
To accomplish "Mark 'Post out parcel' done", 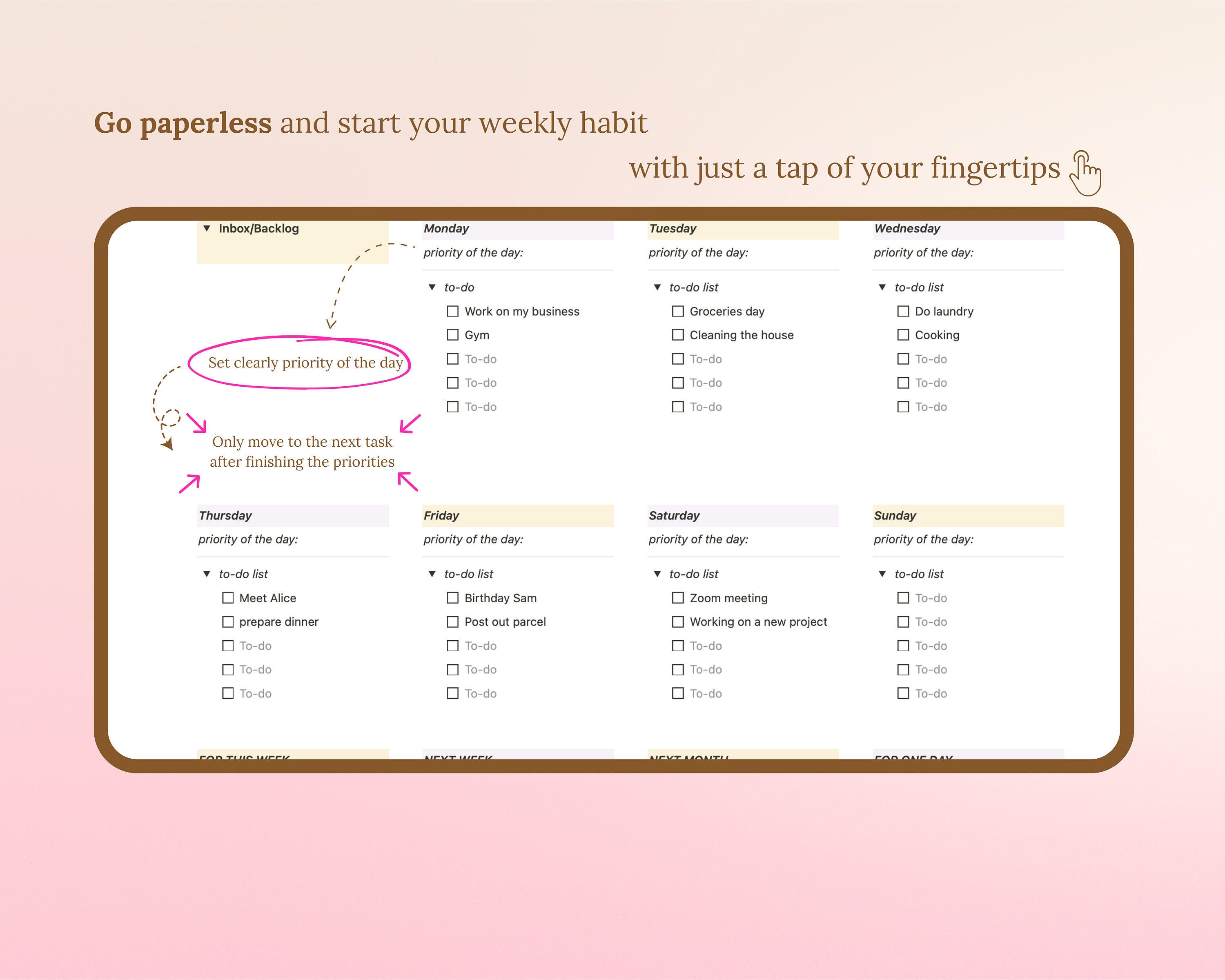I will [453, 621].
